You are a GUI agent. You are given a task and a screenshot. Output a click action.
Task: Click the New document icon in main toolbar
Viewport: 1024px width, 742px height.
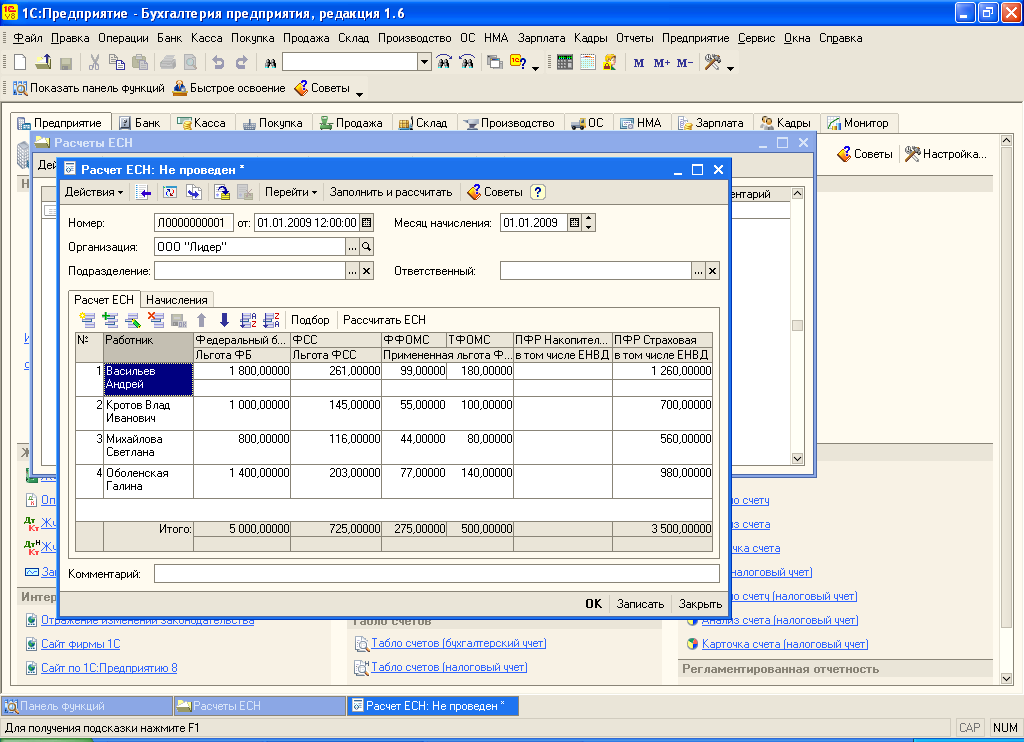20,62
